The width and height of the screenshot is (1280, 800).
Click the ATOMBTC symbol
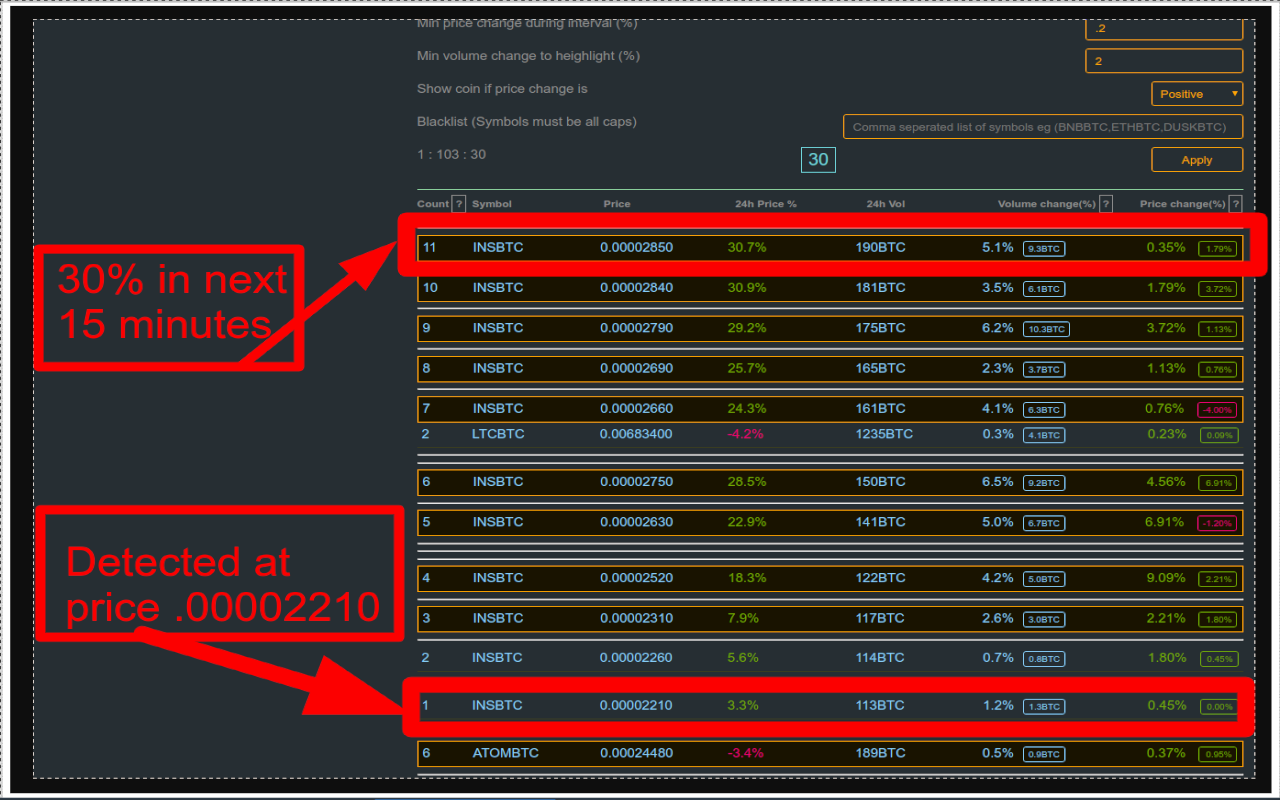coord(505,753)
